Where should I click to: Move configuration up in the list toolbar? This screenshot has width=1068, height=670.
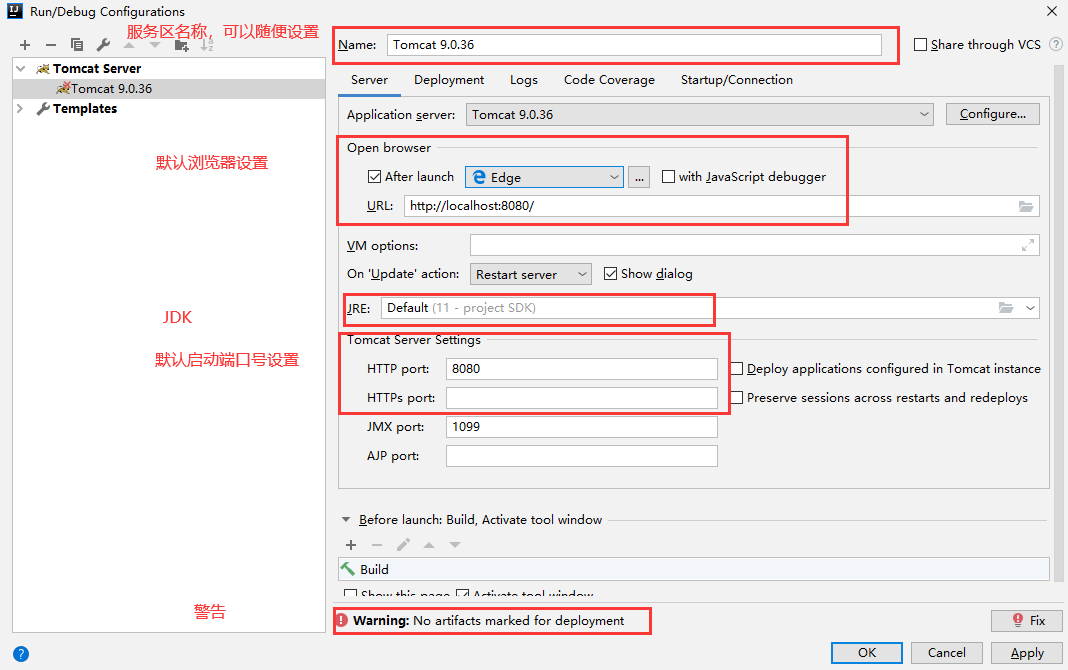129,45
